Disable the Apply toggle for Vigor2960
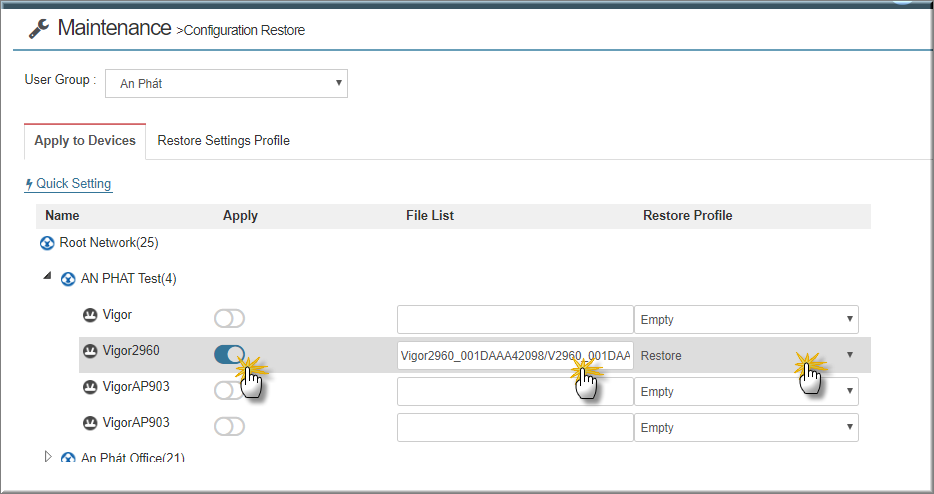Image resolution: width=934 pixels, height=494 pixels. [x=229, y=355]
